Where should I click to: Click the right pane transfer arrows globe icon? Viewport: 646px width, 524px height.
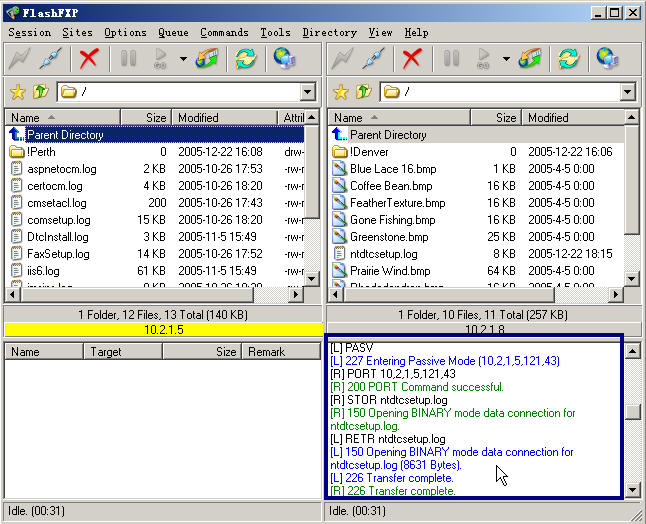click(530, 58)
